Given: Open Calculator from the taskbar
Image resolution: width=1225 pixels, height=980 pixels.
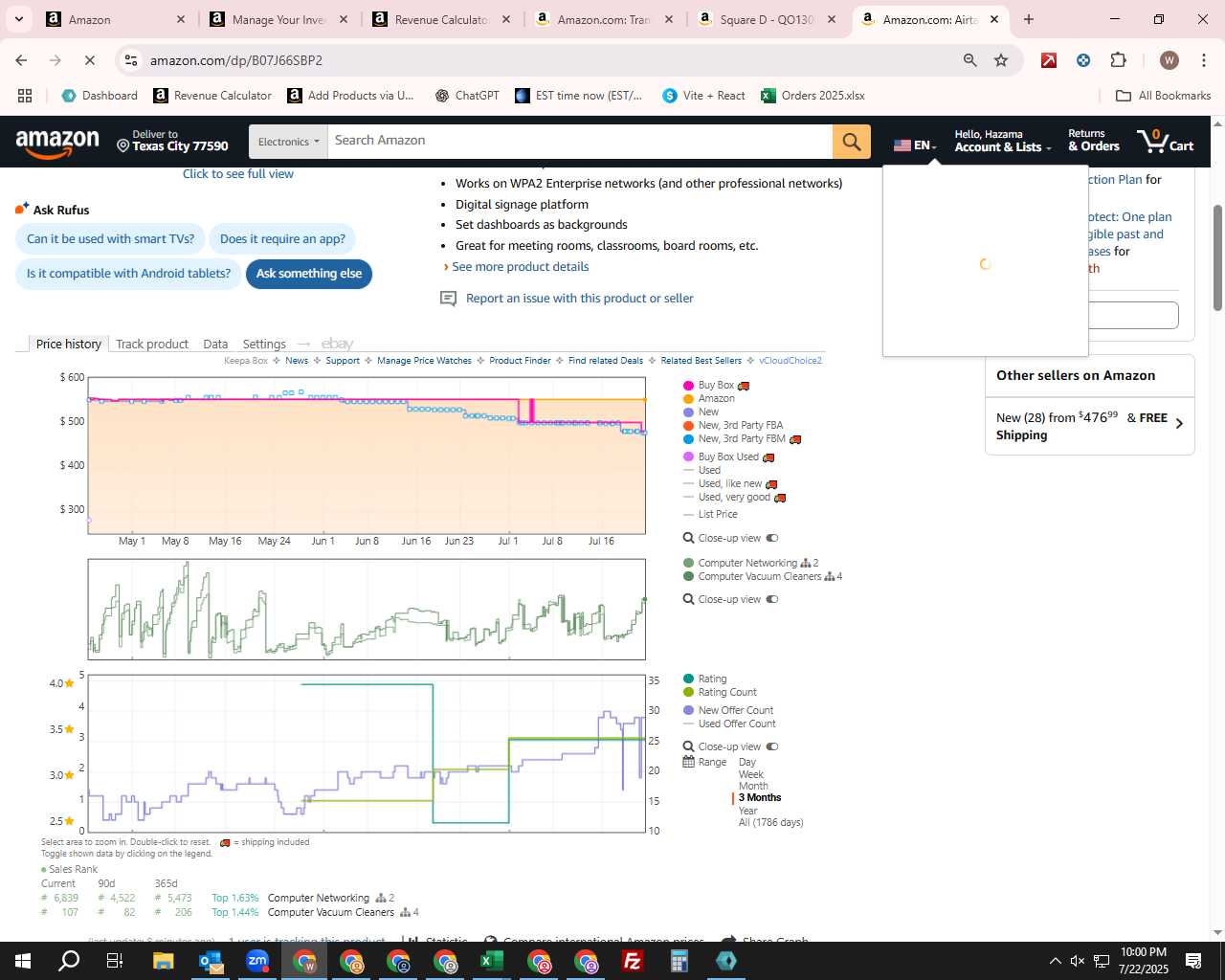Looking at the screenshot, I should pos(679,961).
